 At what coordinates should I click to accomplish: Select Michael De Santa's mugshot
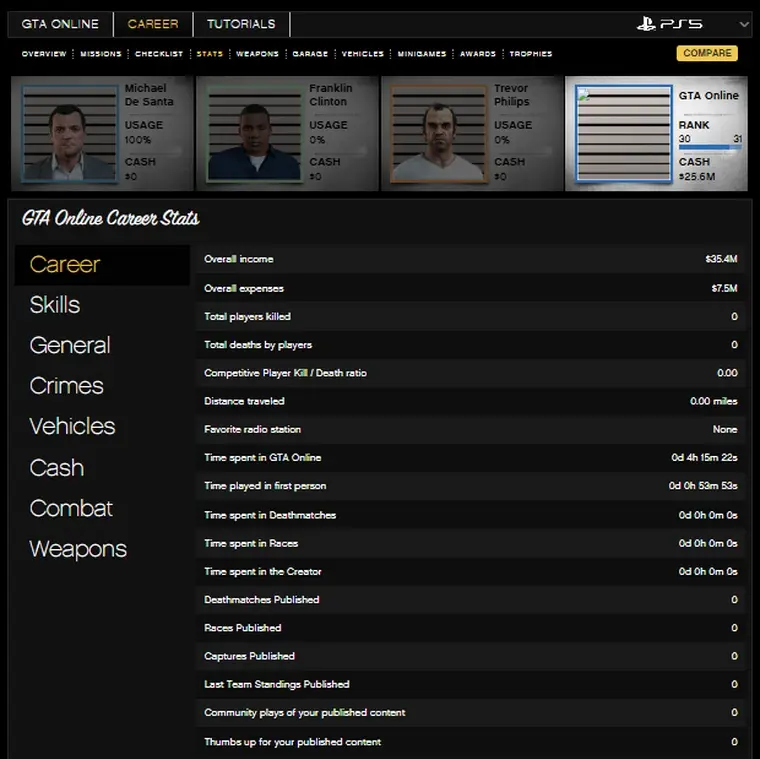[x=68, y=135]
